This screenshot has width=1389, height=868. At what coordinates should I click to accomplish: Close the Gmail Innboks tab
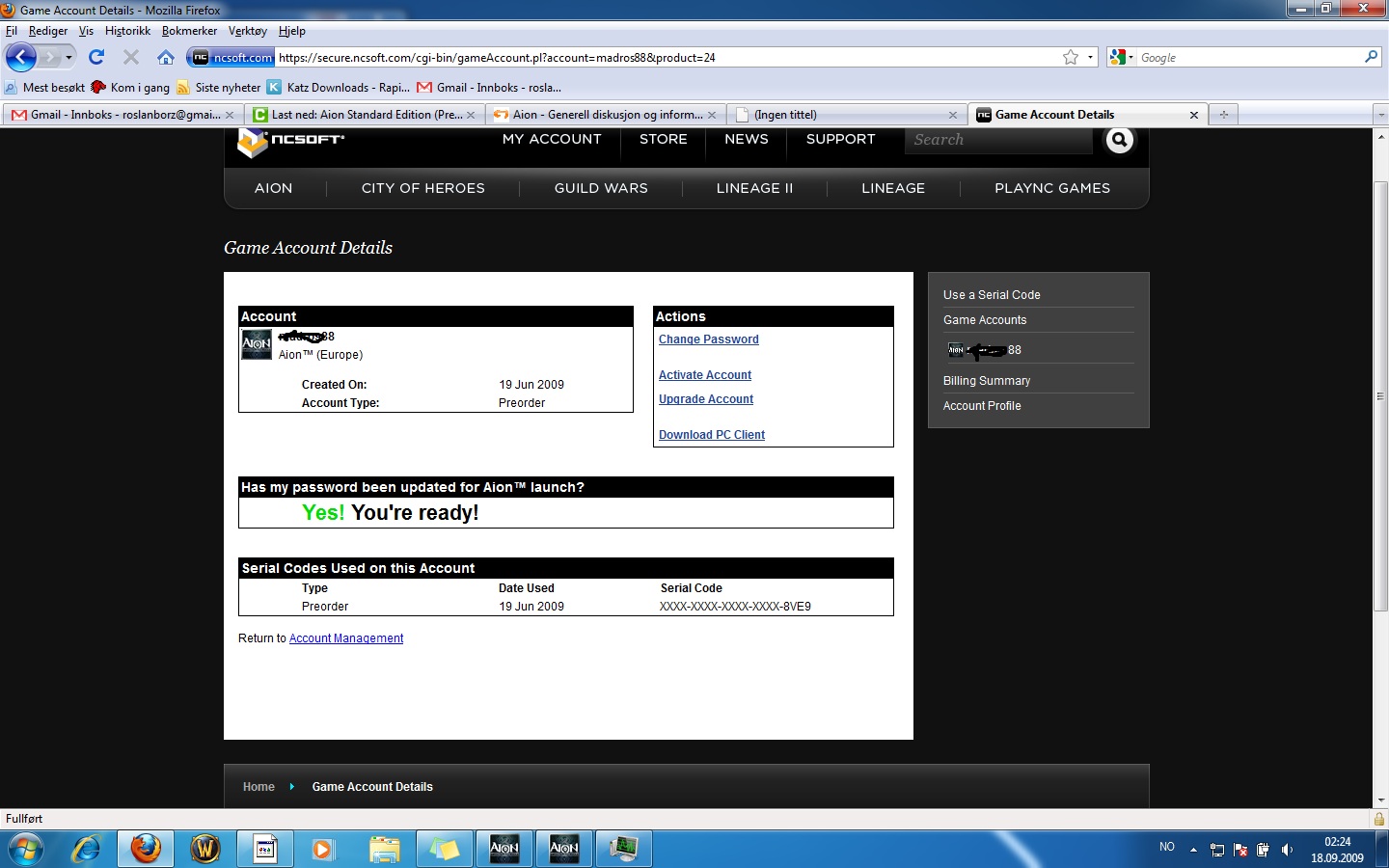click(x=230, y=115)
